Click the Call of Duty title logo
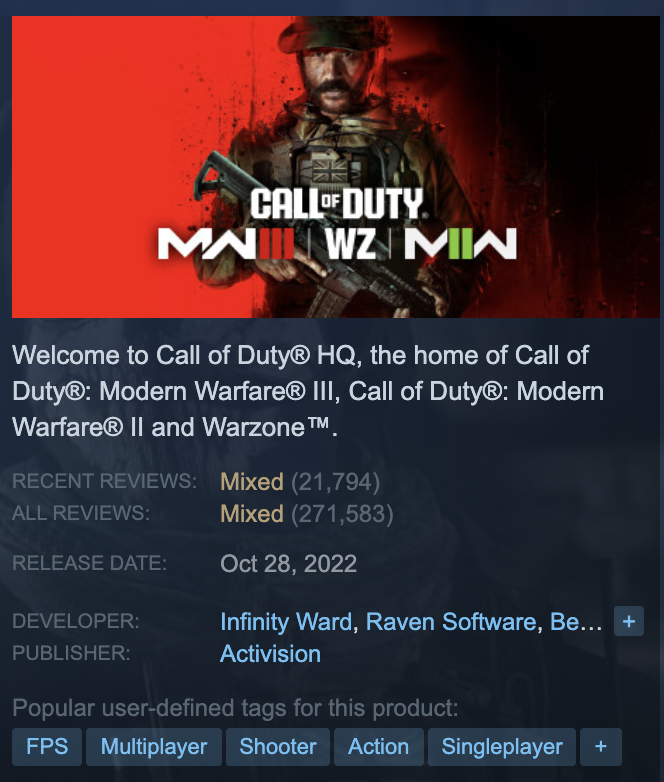Viewport: 664px width, 782px height. point(338,203)
